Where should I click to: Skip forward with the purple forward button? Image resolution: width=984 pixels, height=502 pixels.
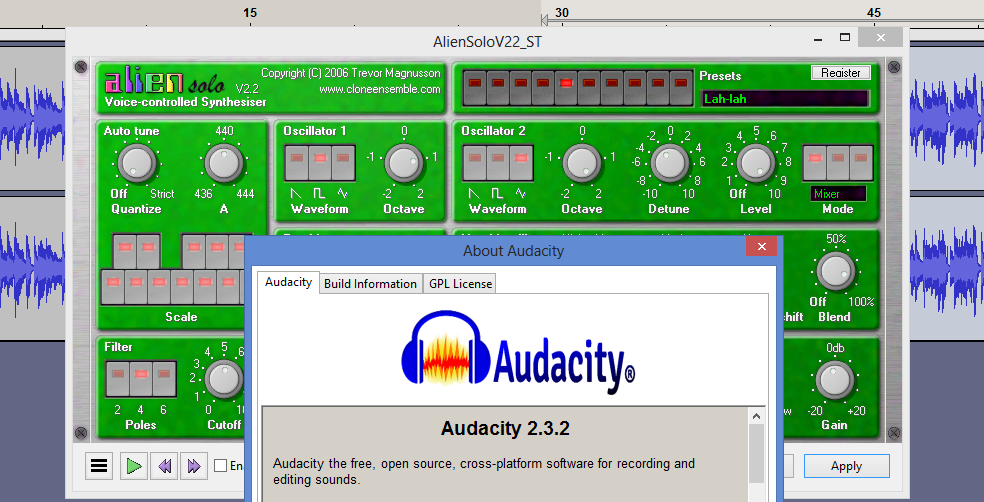pyautogui.click(x=193, y=466)
